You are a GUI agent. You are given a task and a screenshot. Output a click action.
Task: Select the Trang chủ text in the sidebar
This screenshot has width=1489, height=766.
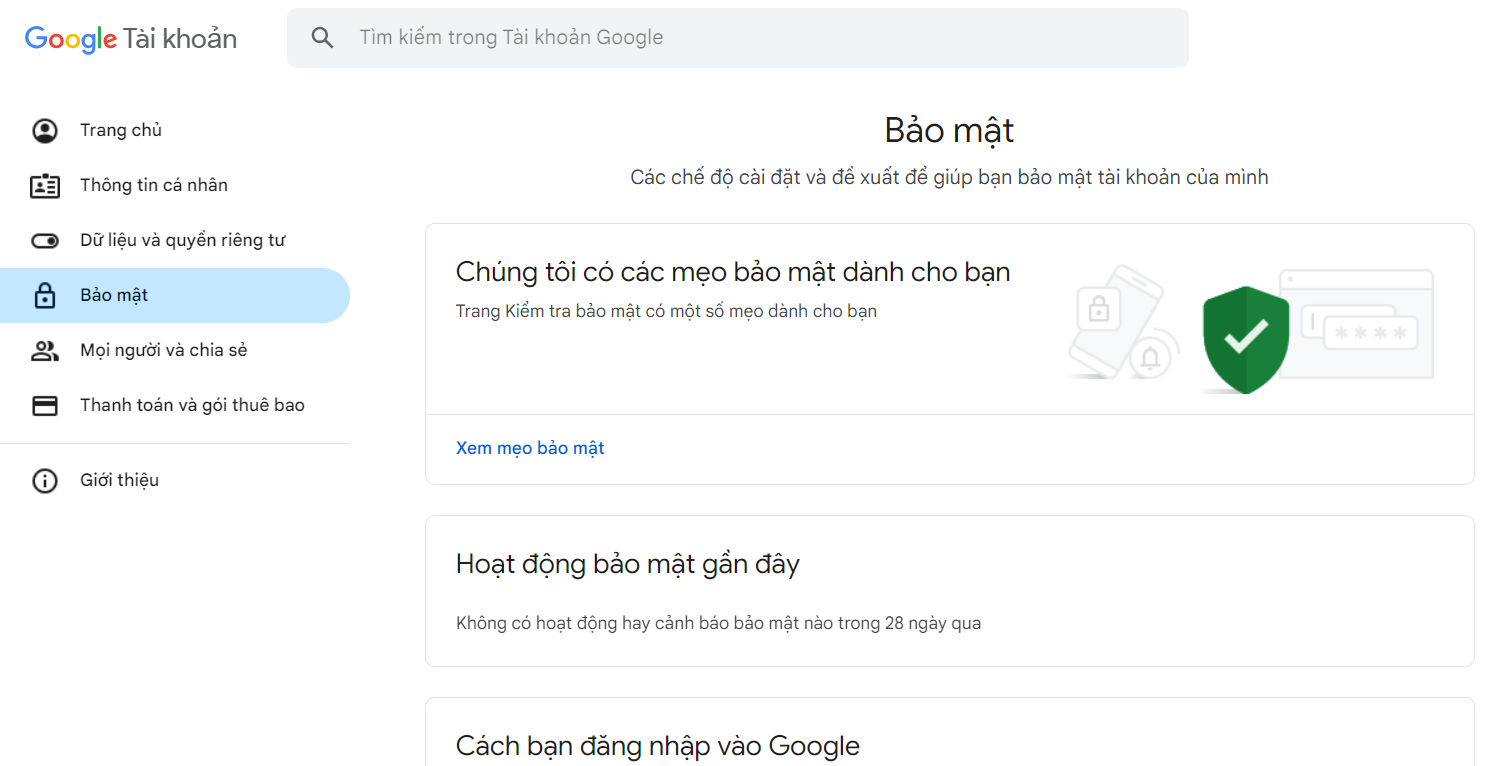121,130
